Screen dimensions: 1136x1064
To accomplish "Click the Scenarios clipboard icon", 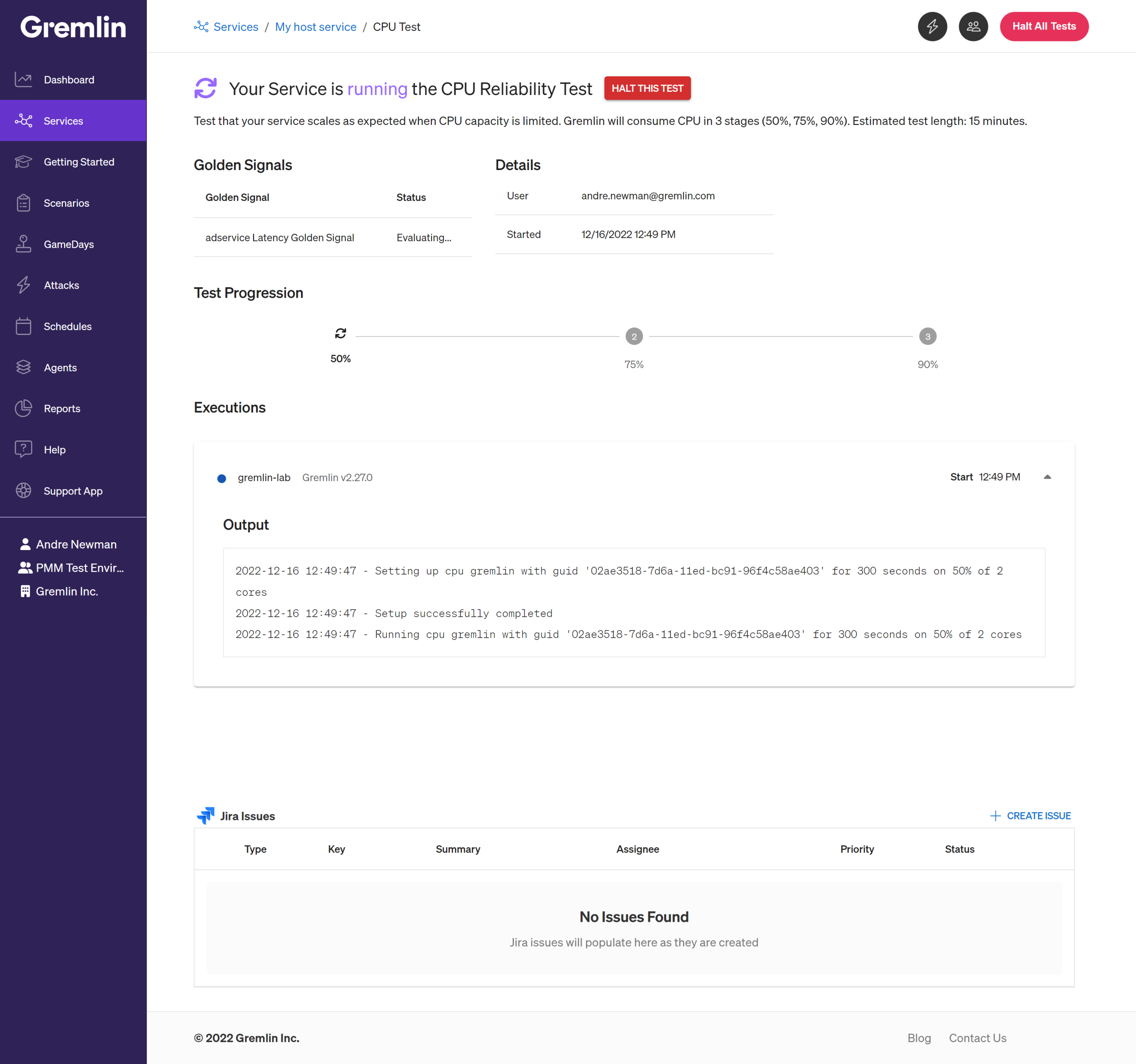I will tap(24, 203).
